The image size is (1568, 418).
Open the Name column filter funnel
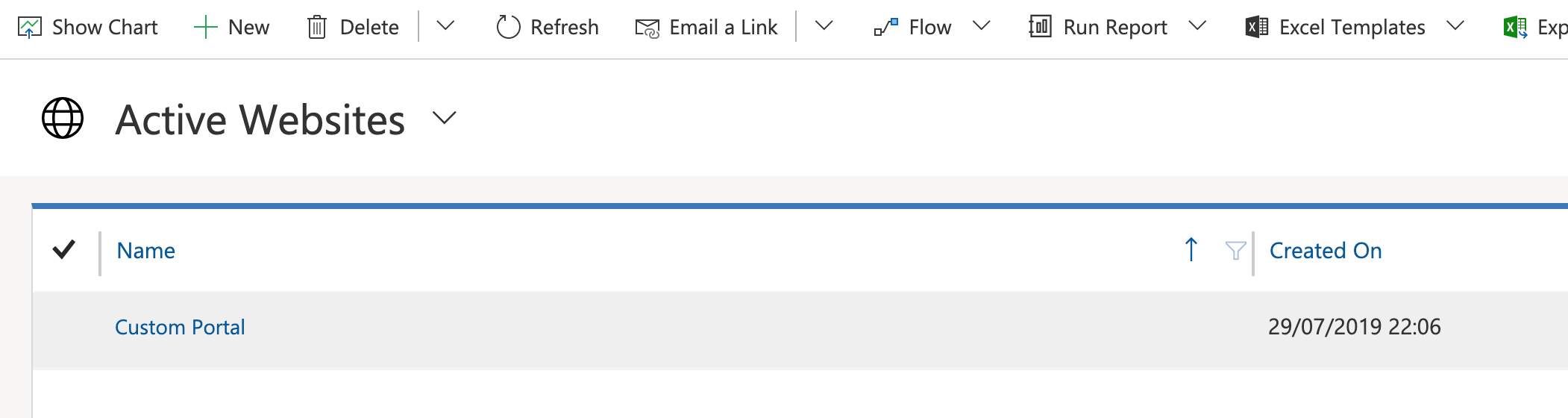tap(1235, 251)
